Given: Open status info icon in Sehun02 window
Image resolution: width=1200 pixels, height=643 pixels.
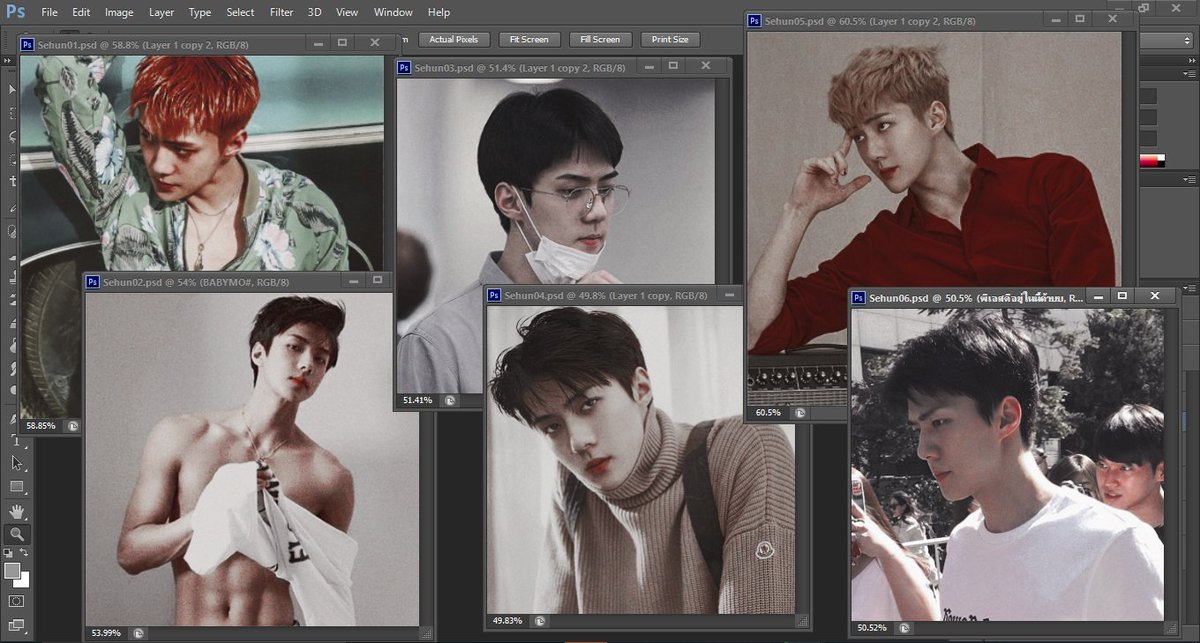Looking at the screenshot, I should pos(138,633).
